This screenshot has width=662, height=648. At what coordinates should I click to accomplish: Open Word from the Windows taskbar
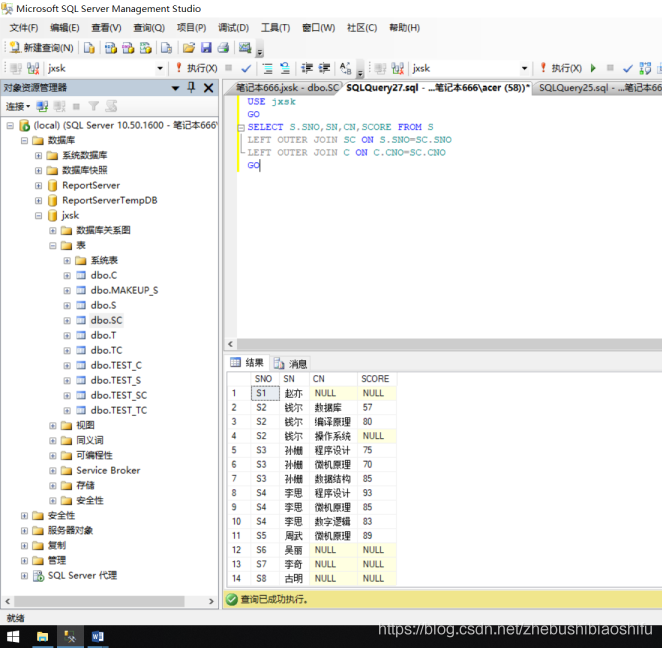click(97, 636)
